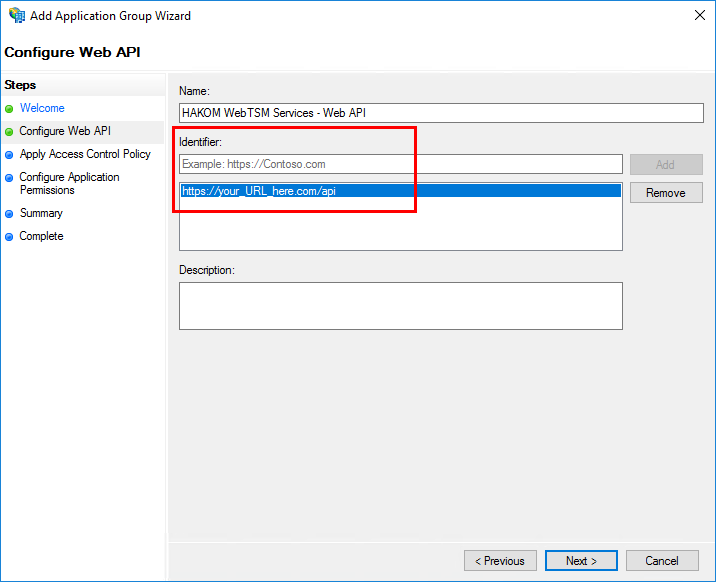Screen dimensions: 716x582
Task: Select the Summary step in the sidebar
Action: click(x=41, y=213)
